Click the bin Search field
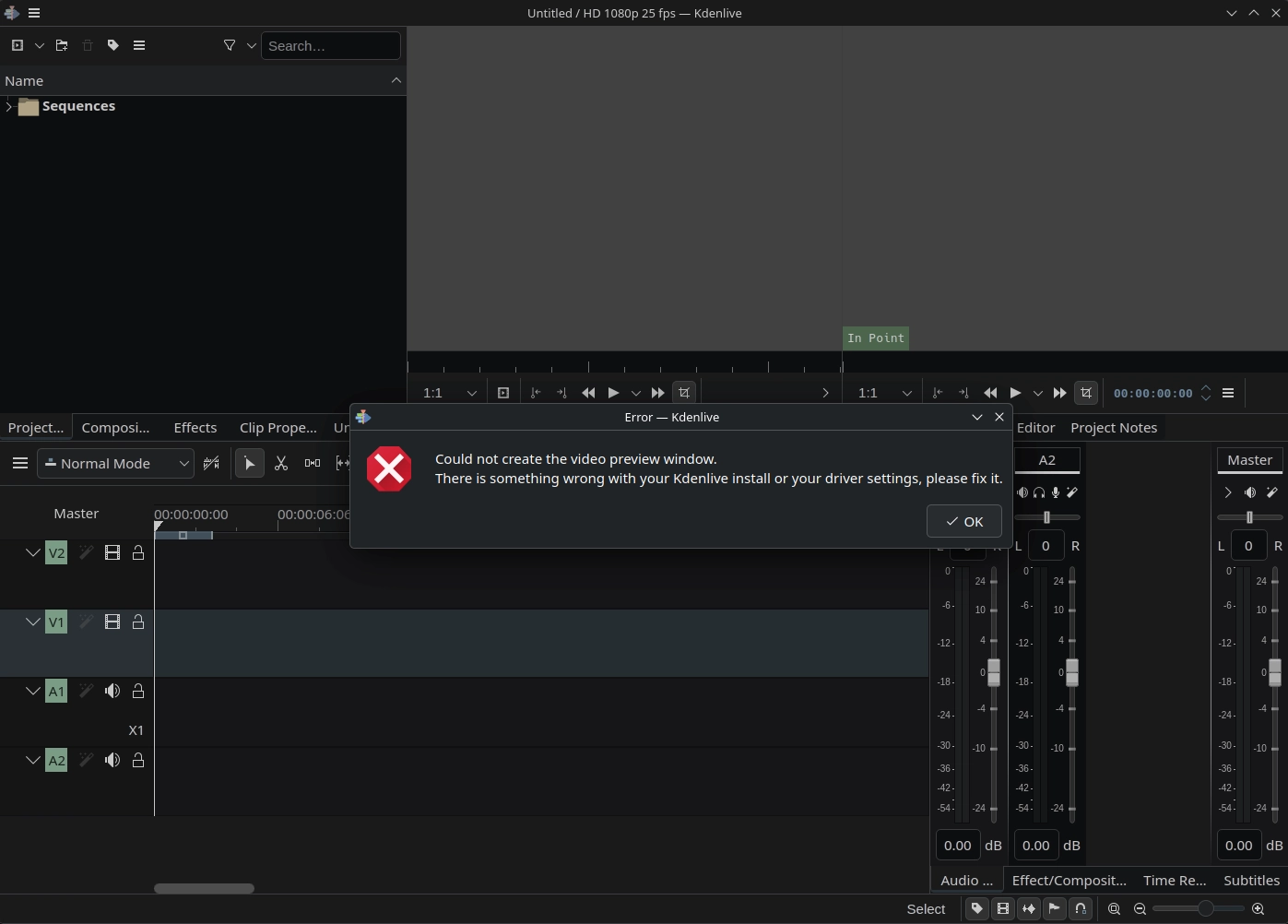The image size is (1288, 924). tap(331, 45)
